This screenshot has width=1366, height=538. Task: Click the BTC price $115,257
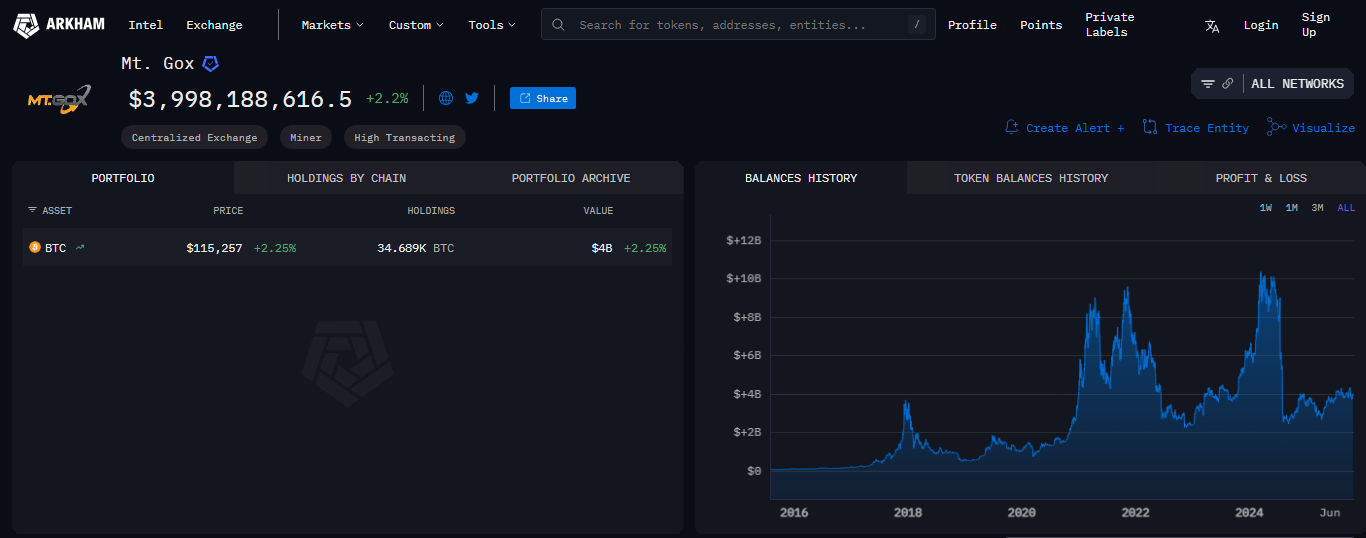click(x=214, y=248)
